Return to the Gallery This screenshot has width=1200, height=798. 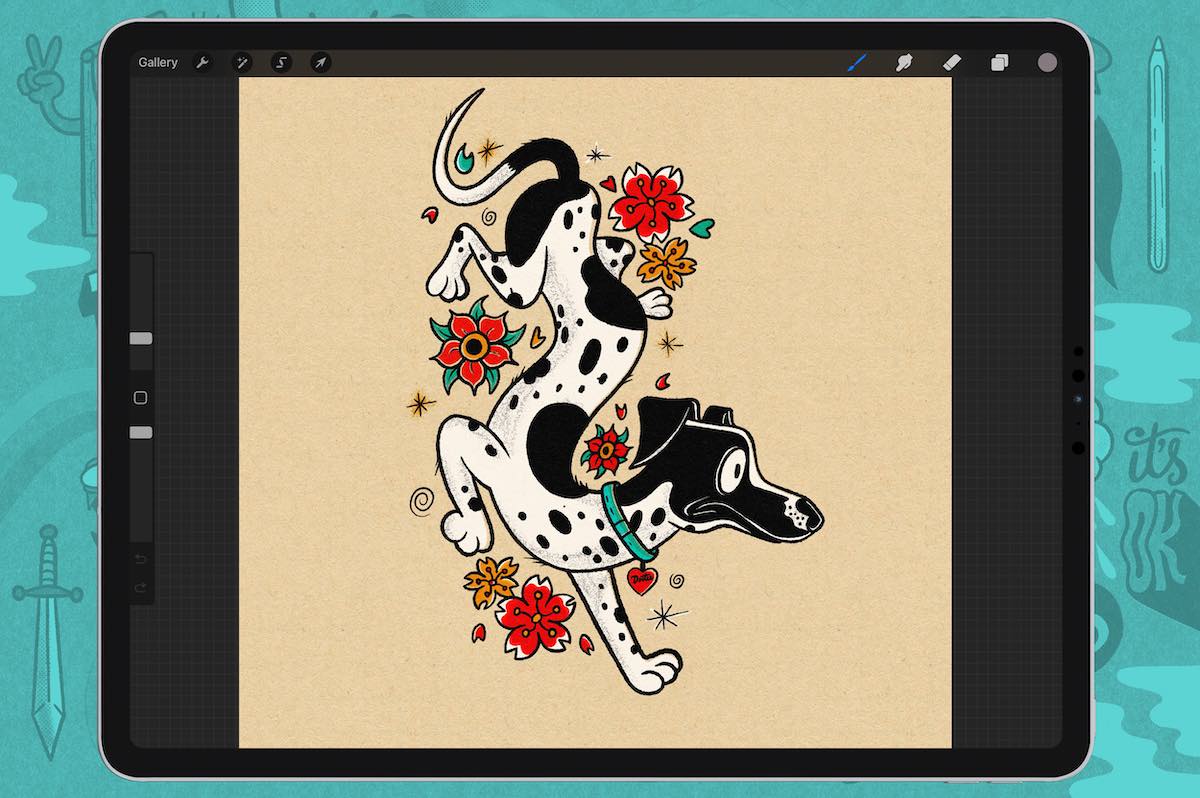(x=157, y=62)
